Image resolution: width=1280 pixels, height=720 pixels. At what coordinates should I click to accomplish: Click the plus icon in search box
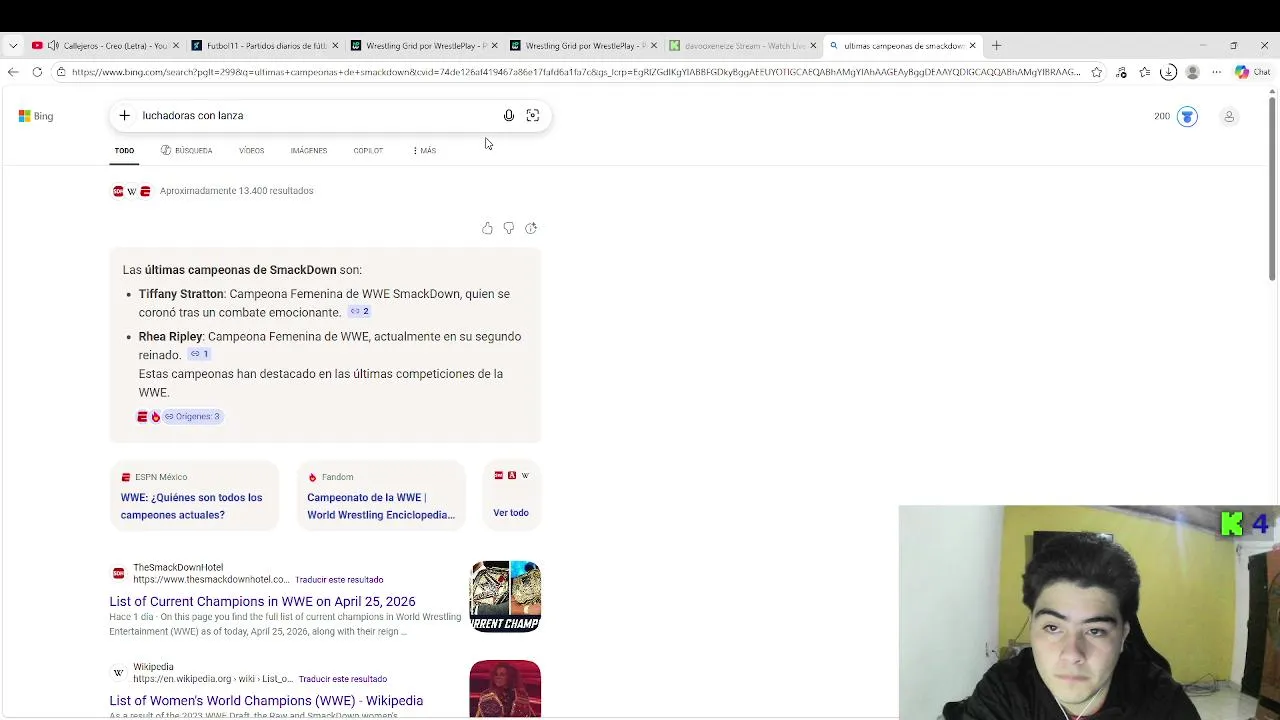coord(124,115)
